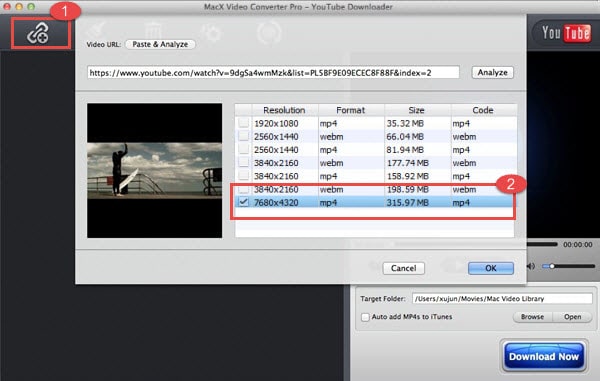Enable Auto add MP4s to iTunes
This screenshot has width=600, height=381.
click(365, 317)
